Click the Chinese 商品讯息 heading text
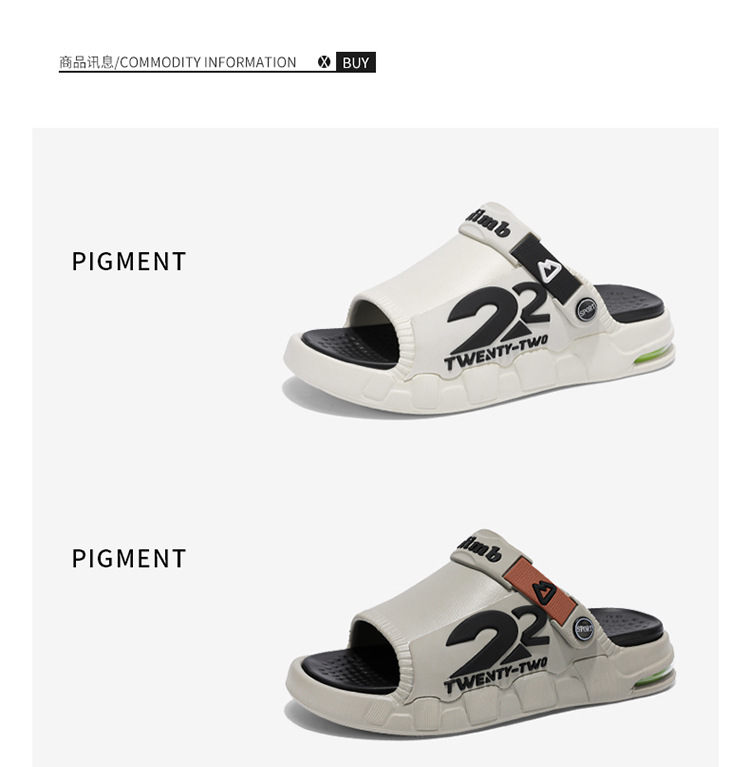 pos(86,63)
